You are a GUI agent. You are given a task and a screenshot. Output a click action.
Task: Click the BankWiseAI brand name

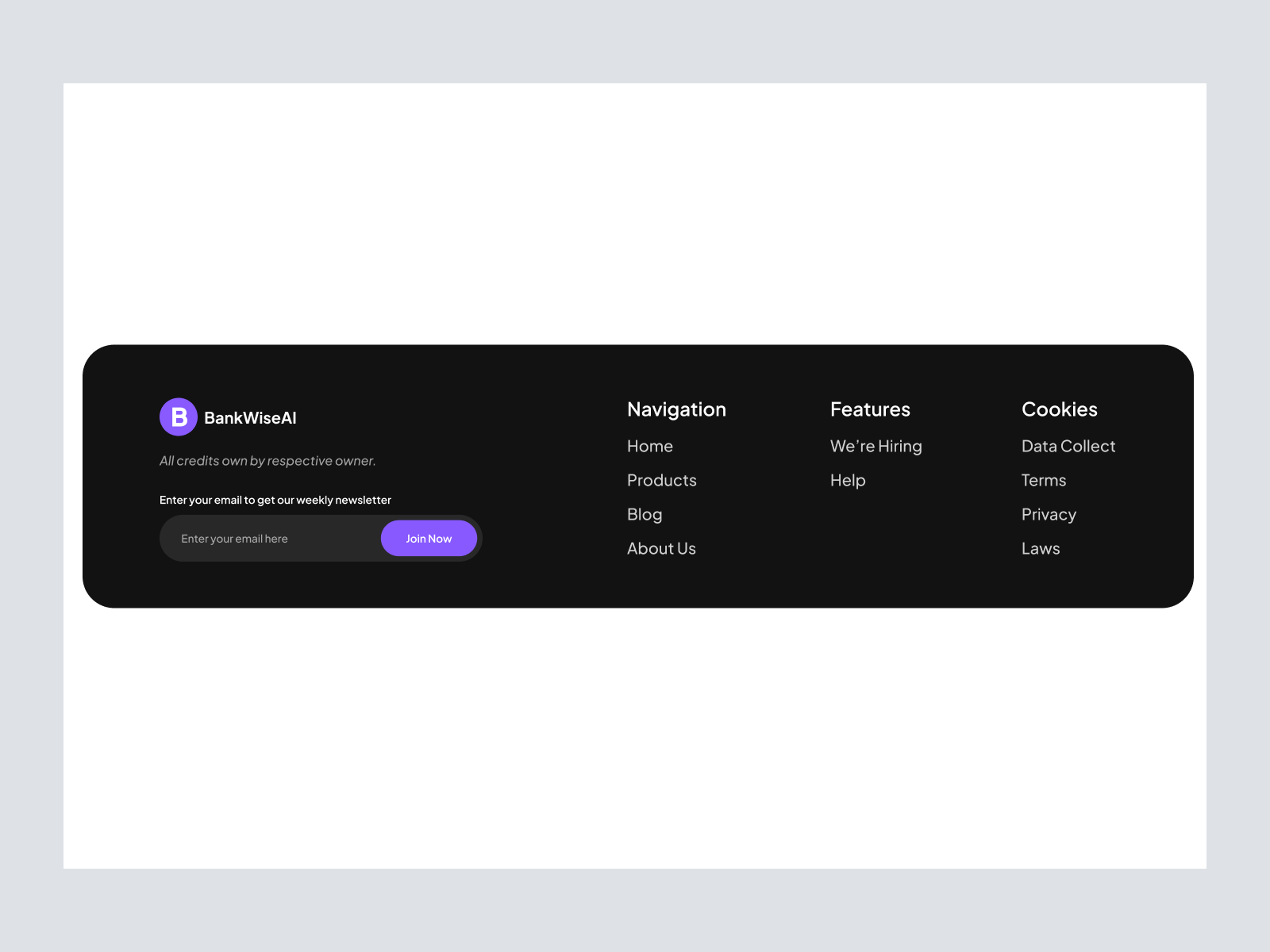pos(250,418)
